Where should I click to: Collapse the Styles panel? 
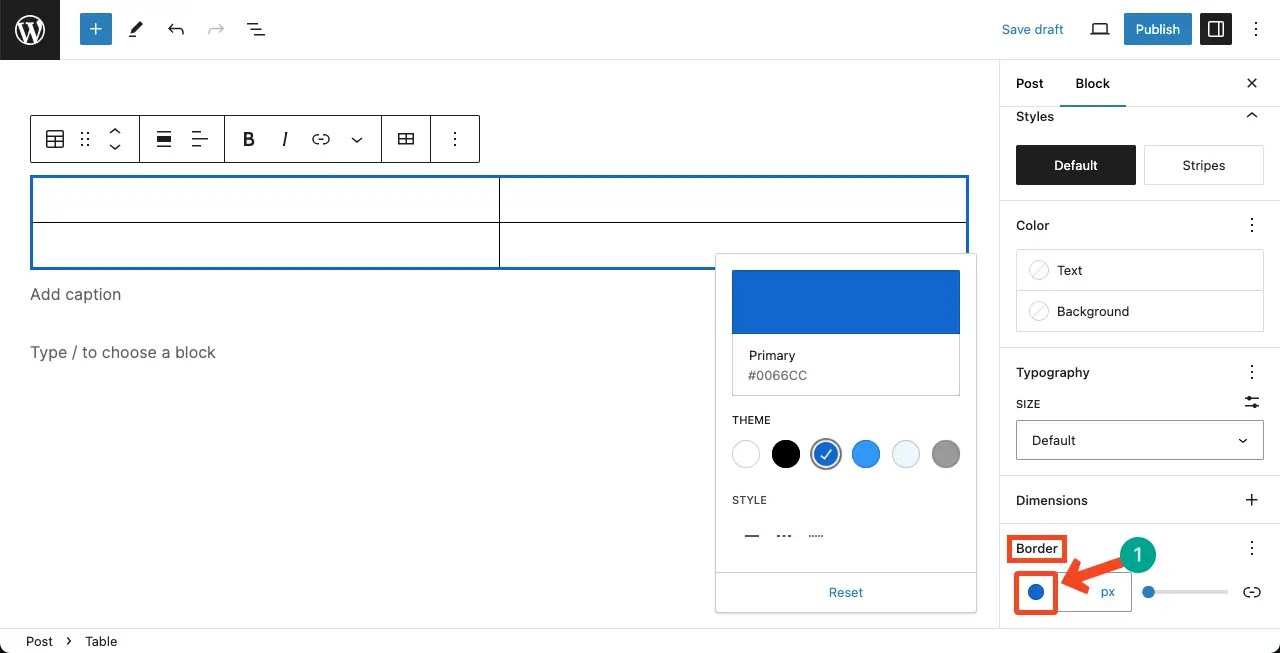(1251, 116)
